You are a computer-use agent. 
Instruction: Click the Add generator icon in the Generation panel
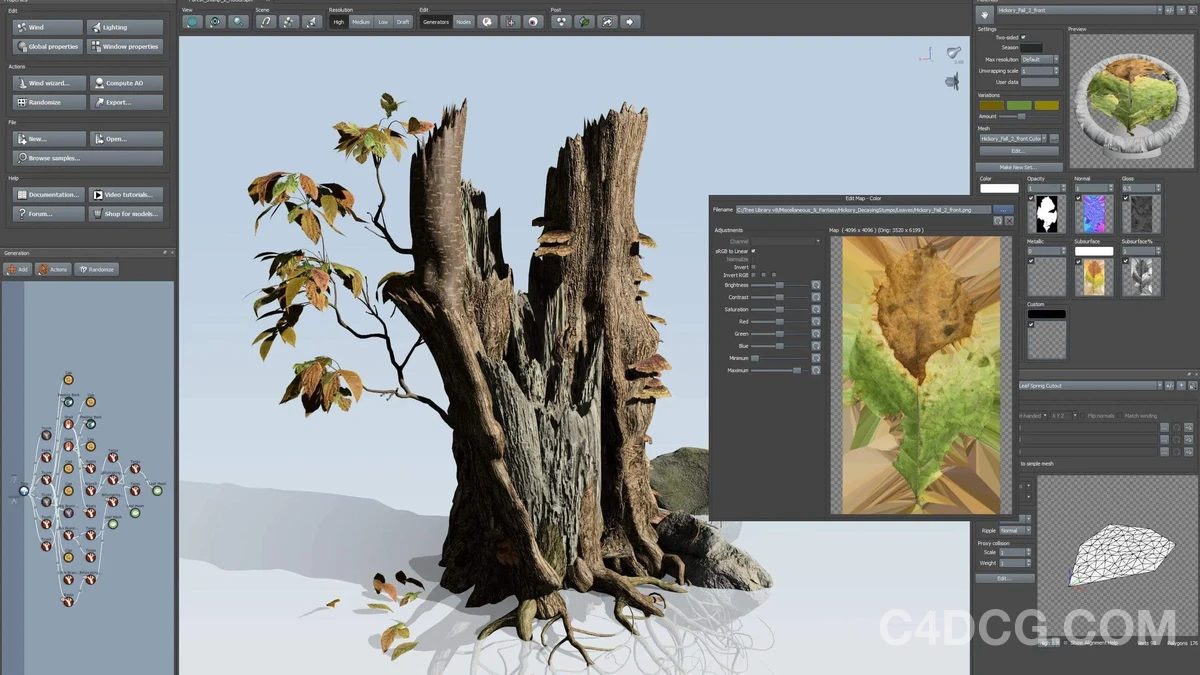point(12,269)
